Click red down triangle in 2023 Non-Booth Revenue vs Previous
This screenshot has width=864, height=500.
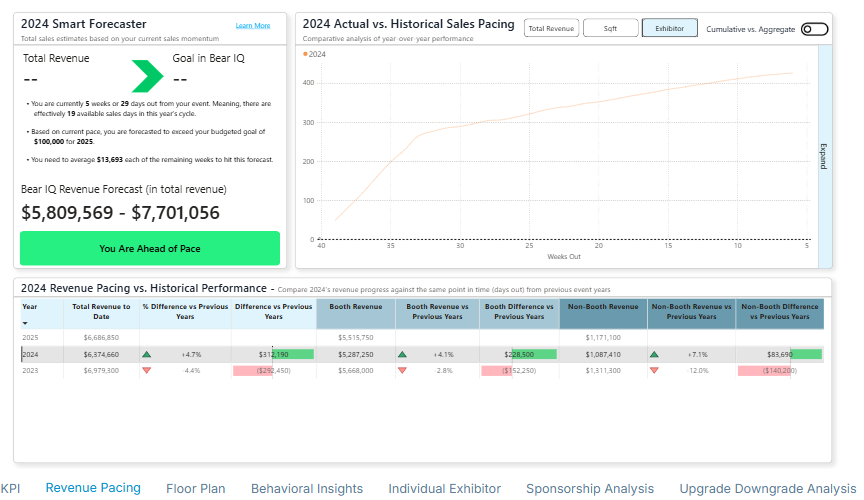(x=655, y=370)
